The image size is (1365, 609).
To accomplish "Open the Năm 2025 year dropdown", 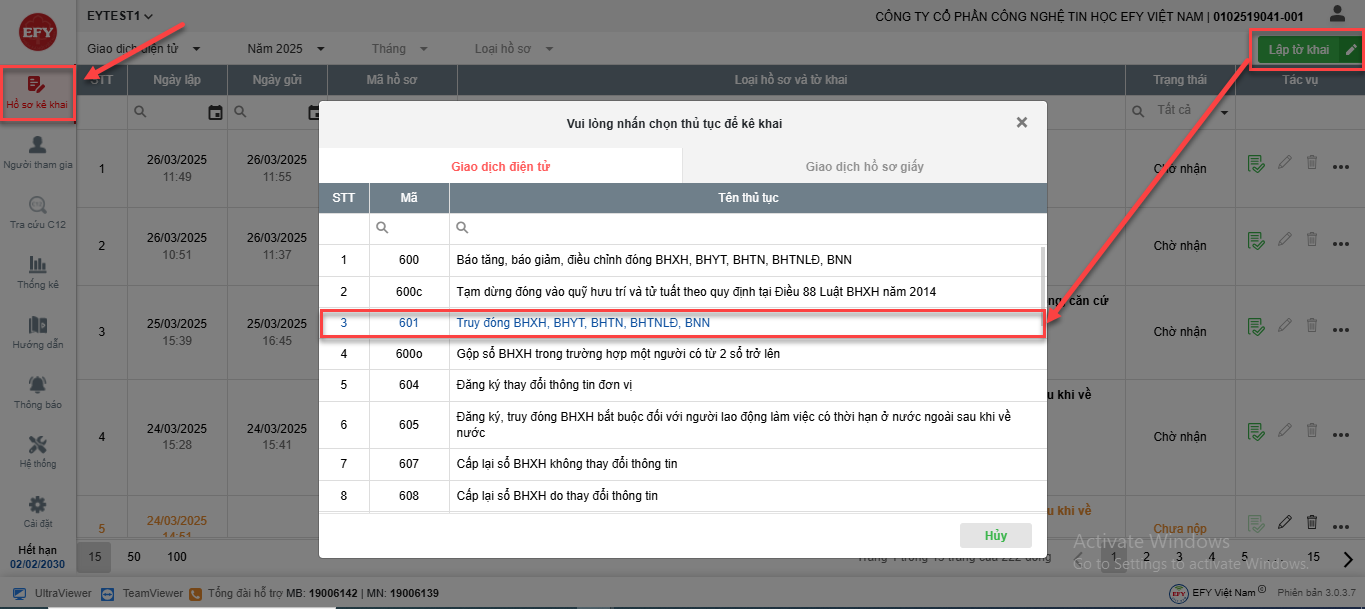I will (x=287, y=49).
